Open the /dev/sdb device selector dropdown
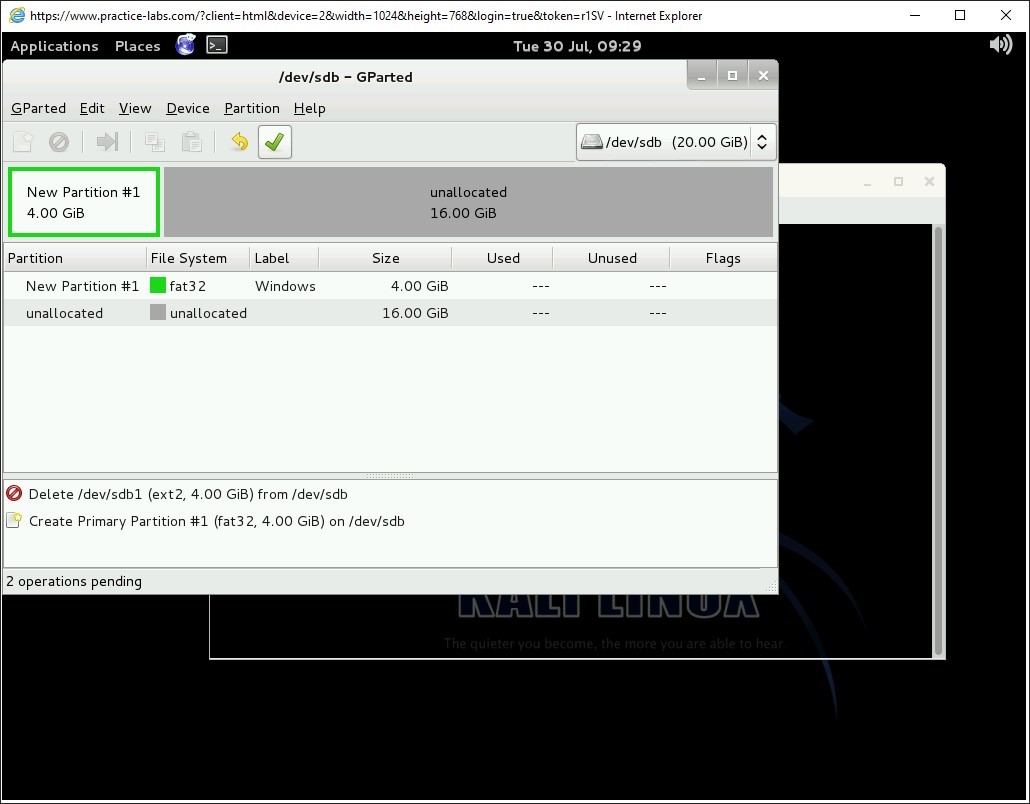 (x=676, y=142)
